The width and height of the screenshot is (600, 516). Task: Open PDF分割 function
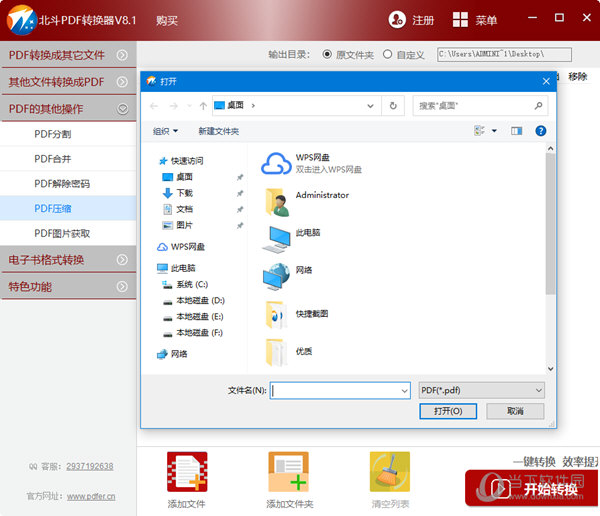pyautogui.click(x=68, y=134)
